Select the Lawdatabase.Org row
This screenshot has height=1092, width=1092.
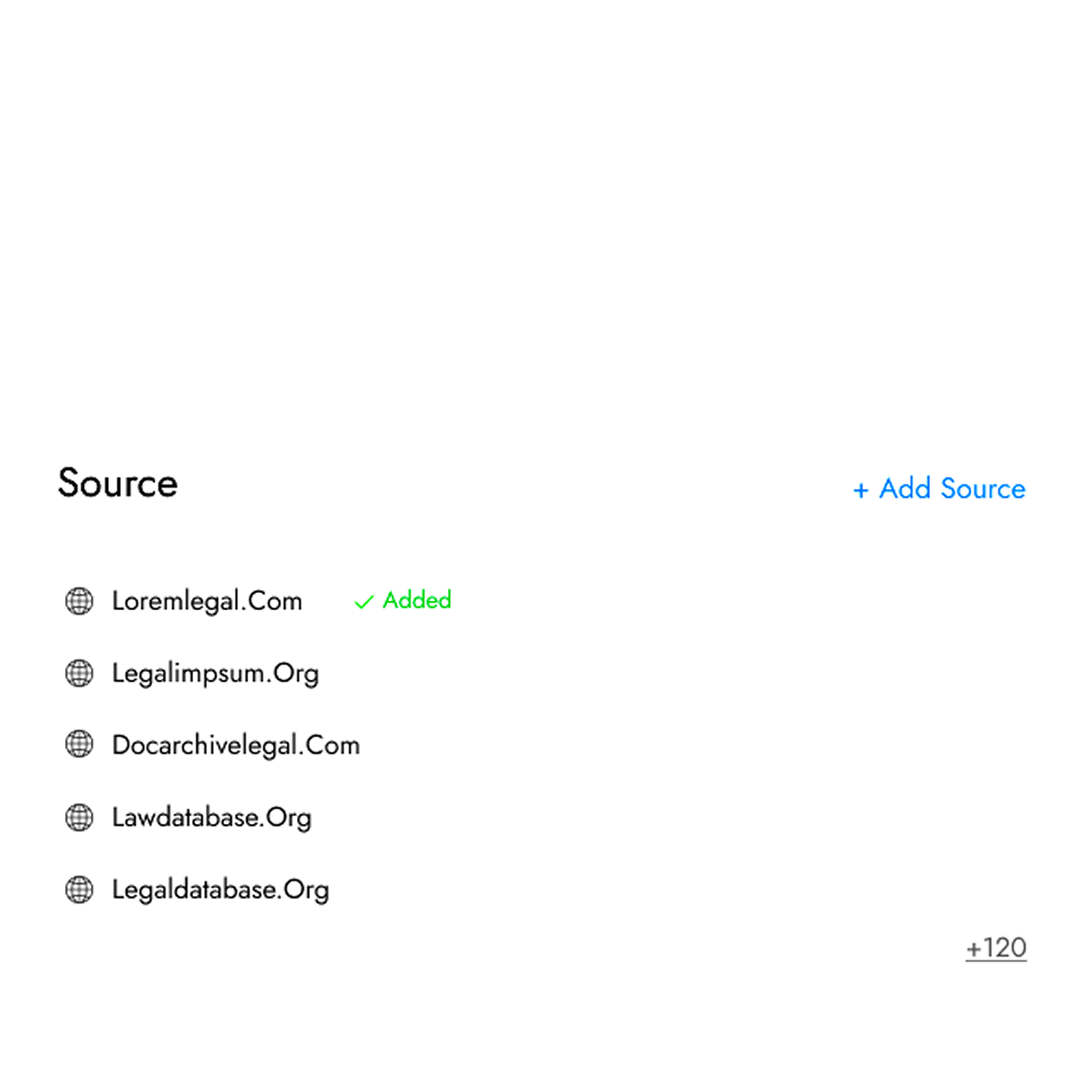pos(212,817)
